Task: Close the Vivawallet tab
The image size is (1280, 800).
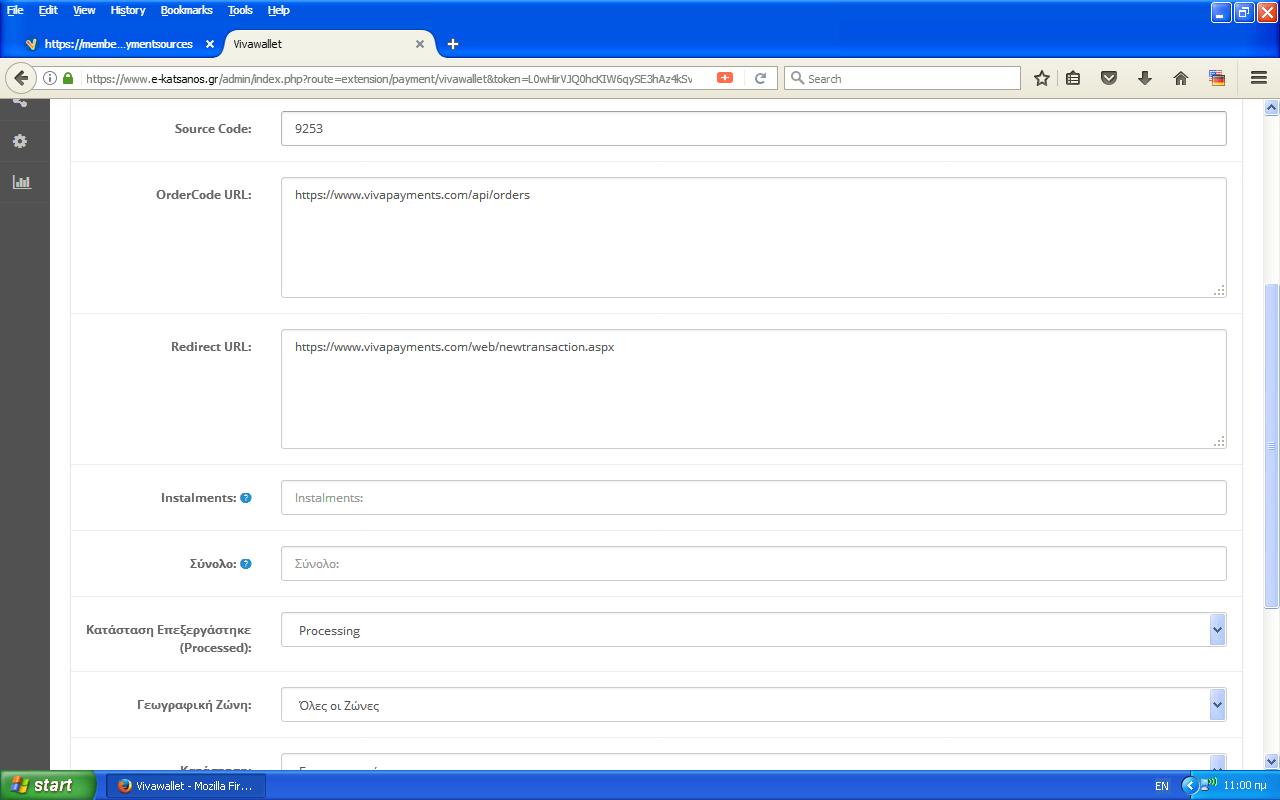Action: 420,44
